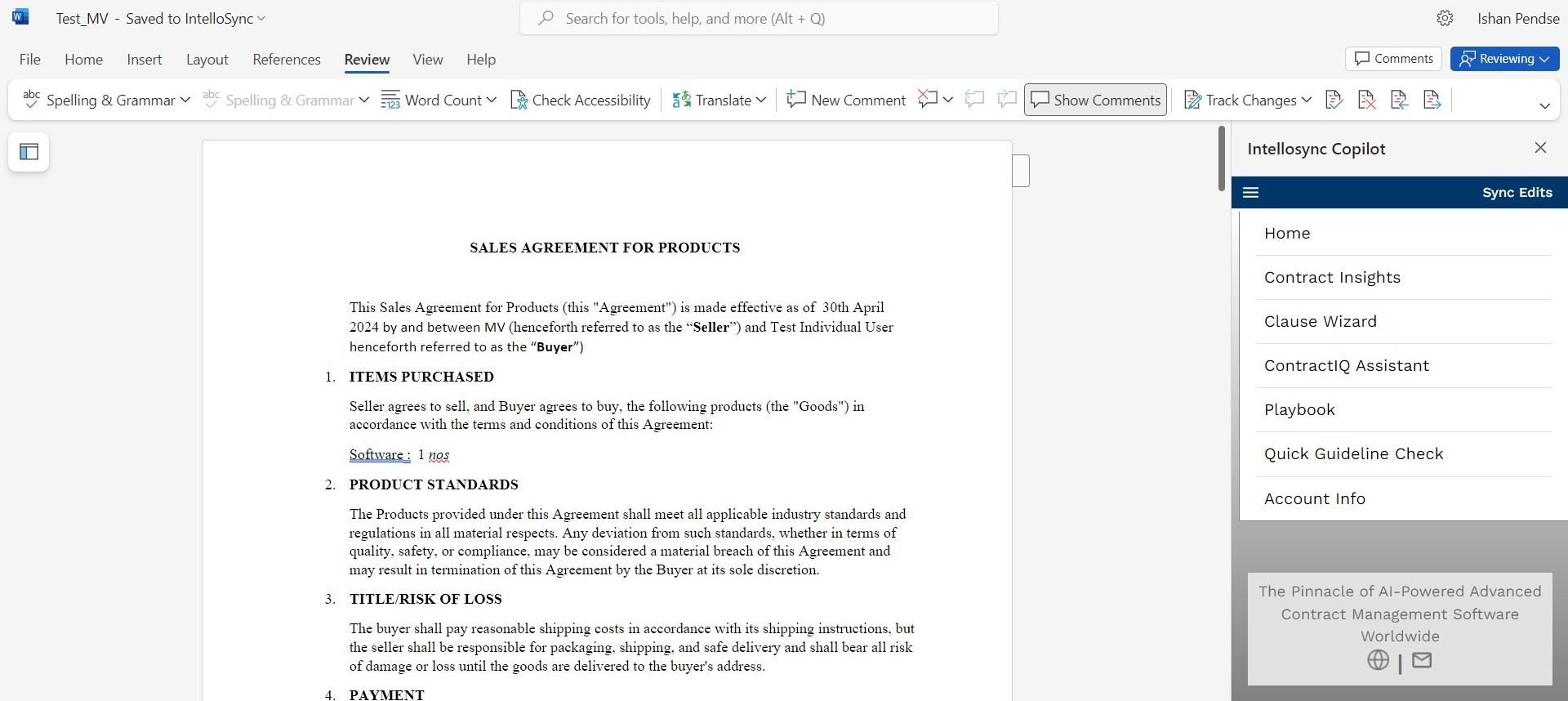Close the Intellosync Copilot panel

pyautogui.click(x=1540, y=148)
